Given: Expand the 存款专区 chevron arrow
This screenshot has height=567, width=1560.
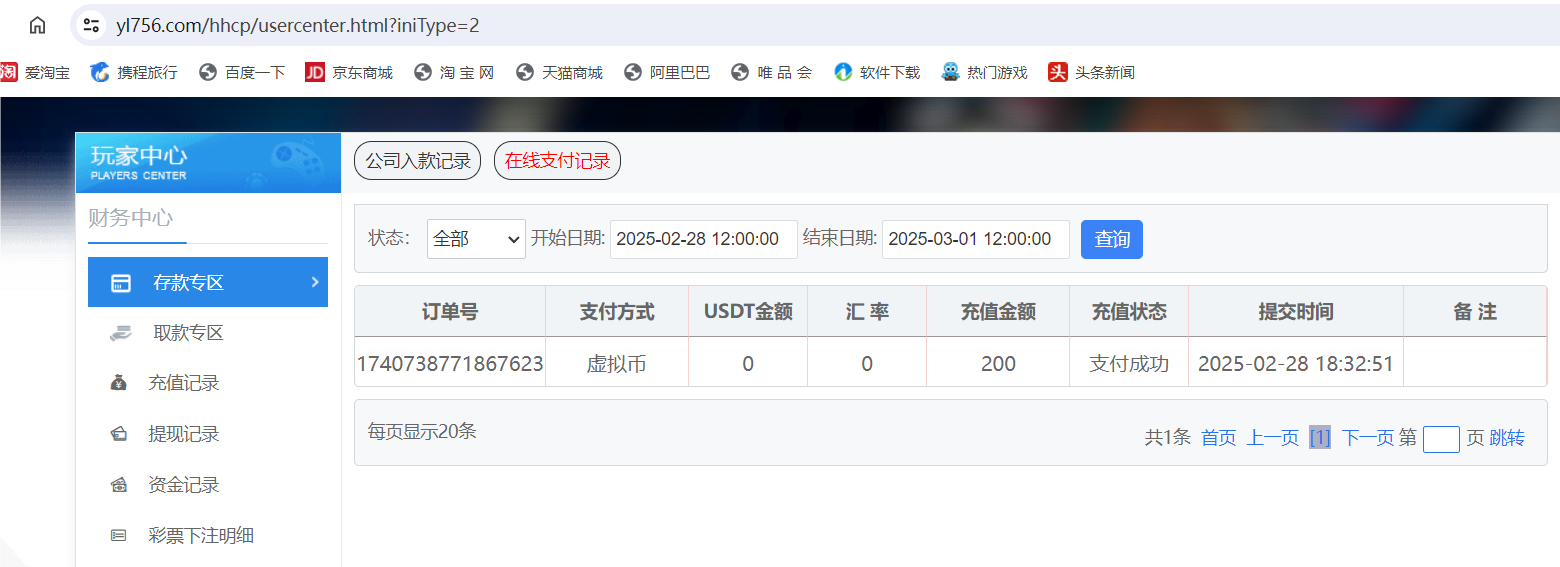Looking at the screenshot, I should 314,282.
